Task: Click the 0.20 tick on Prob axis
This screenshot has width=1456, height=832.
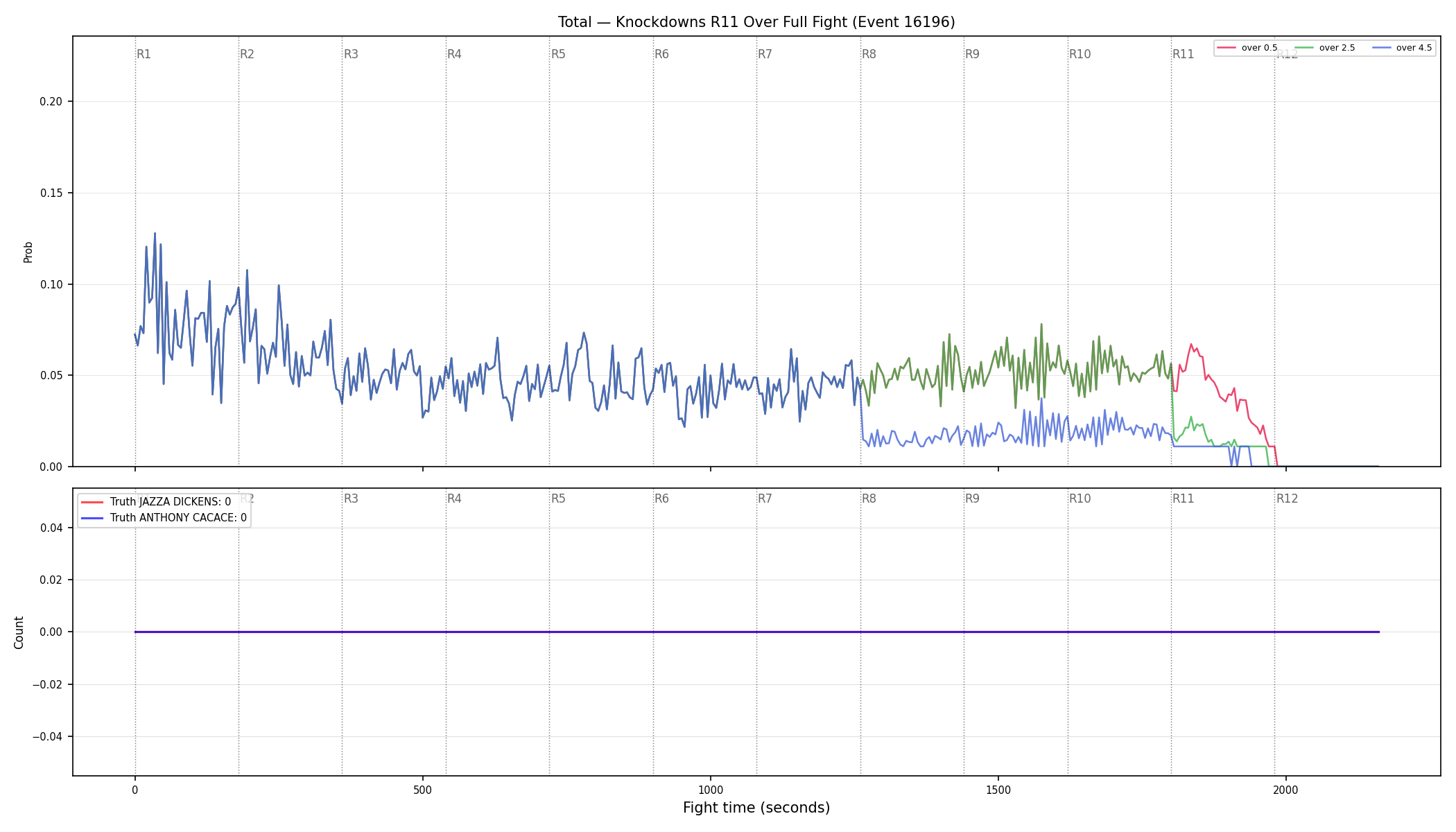Action: pos(51,102)
